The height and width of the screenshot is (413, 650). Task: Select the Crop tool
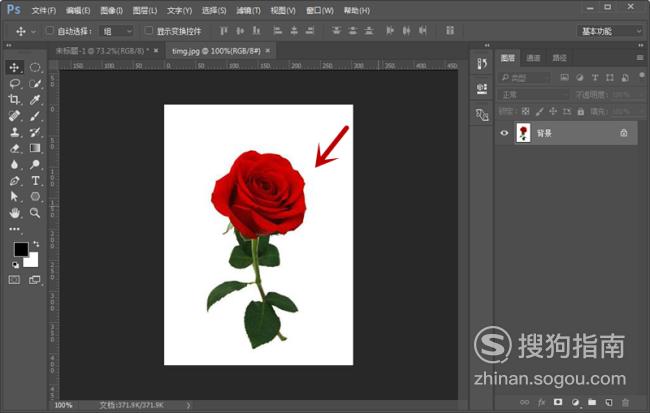(x=14, y=99)
